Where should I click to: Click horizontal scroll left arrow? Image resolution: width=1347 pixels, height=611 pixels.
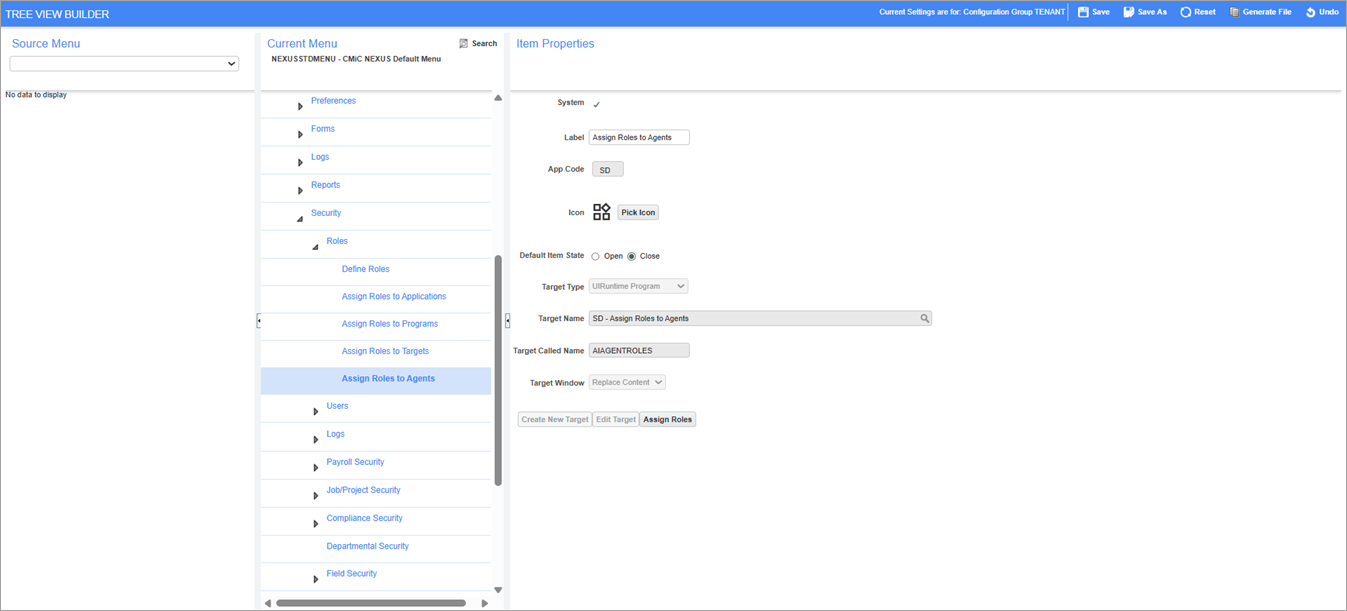268,603
